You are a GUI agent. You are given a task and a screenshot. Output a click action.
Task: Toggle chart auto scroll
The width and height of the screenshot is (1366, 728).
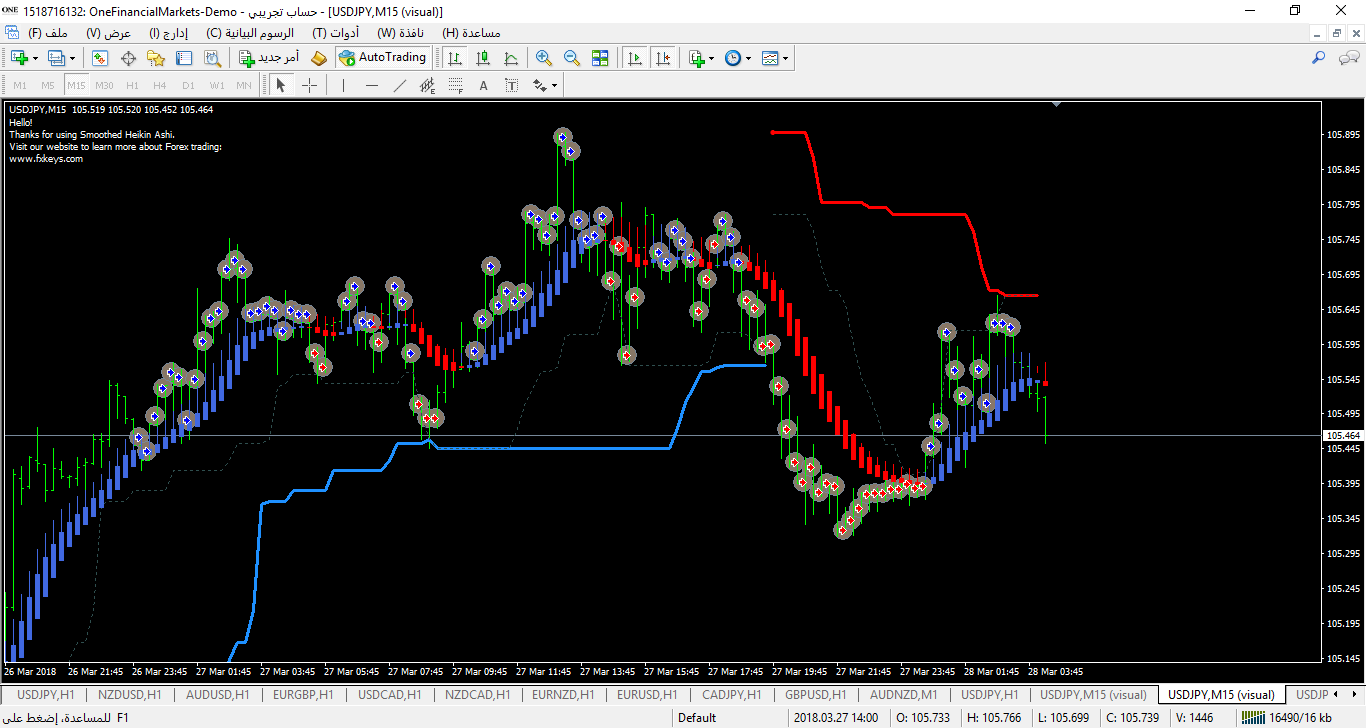(635, 58)
